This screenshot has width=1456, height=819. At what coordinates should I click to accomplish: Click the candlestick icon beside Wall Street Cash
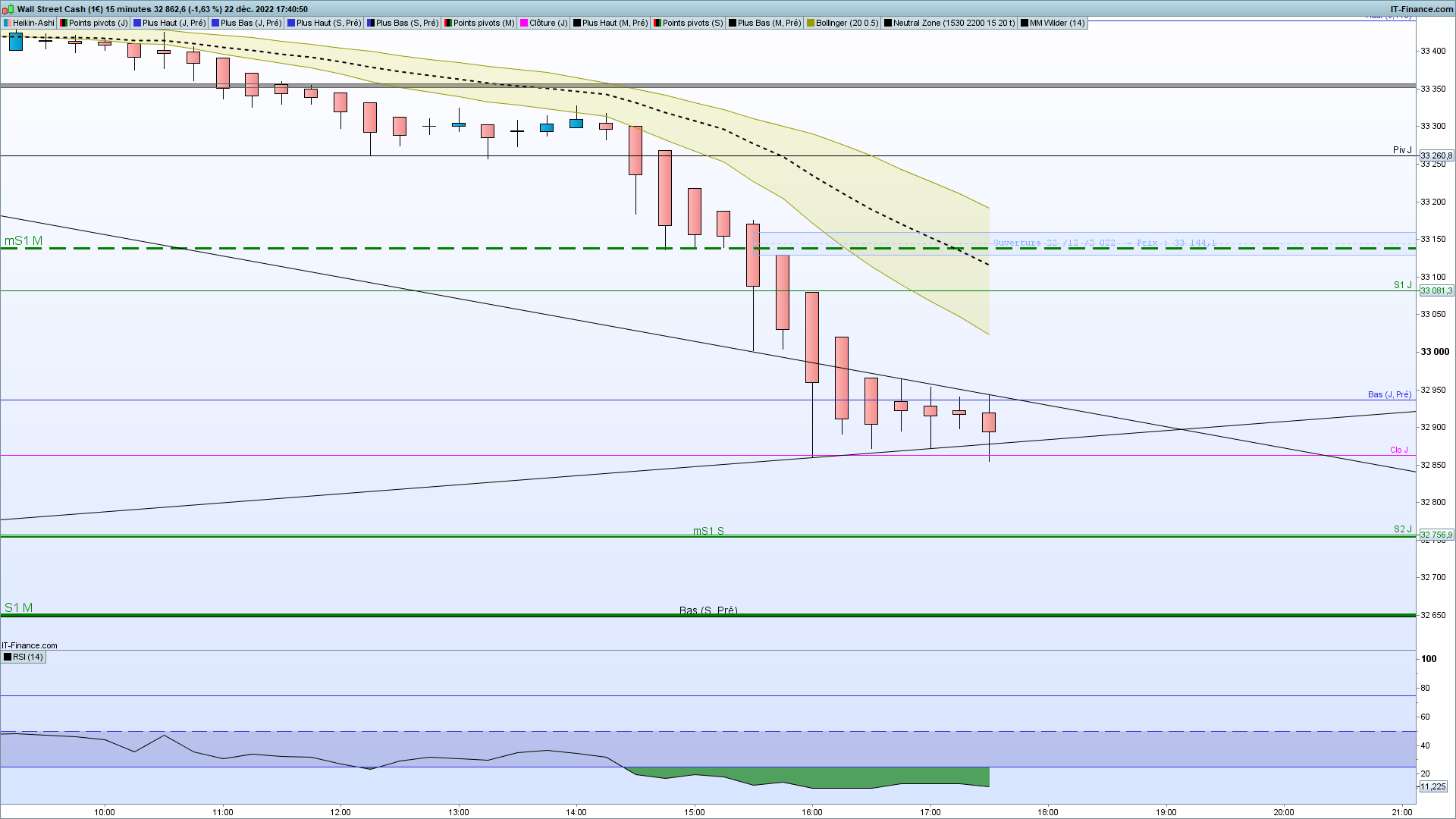point(8,9)
